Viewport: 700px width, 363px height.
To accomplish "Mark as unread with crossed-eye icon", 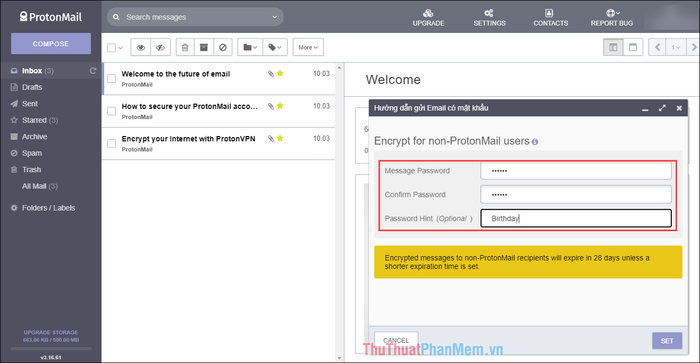I will click(x=161, y=47).
